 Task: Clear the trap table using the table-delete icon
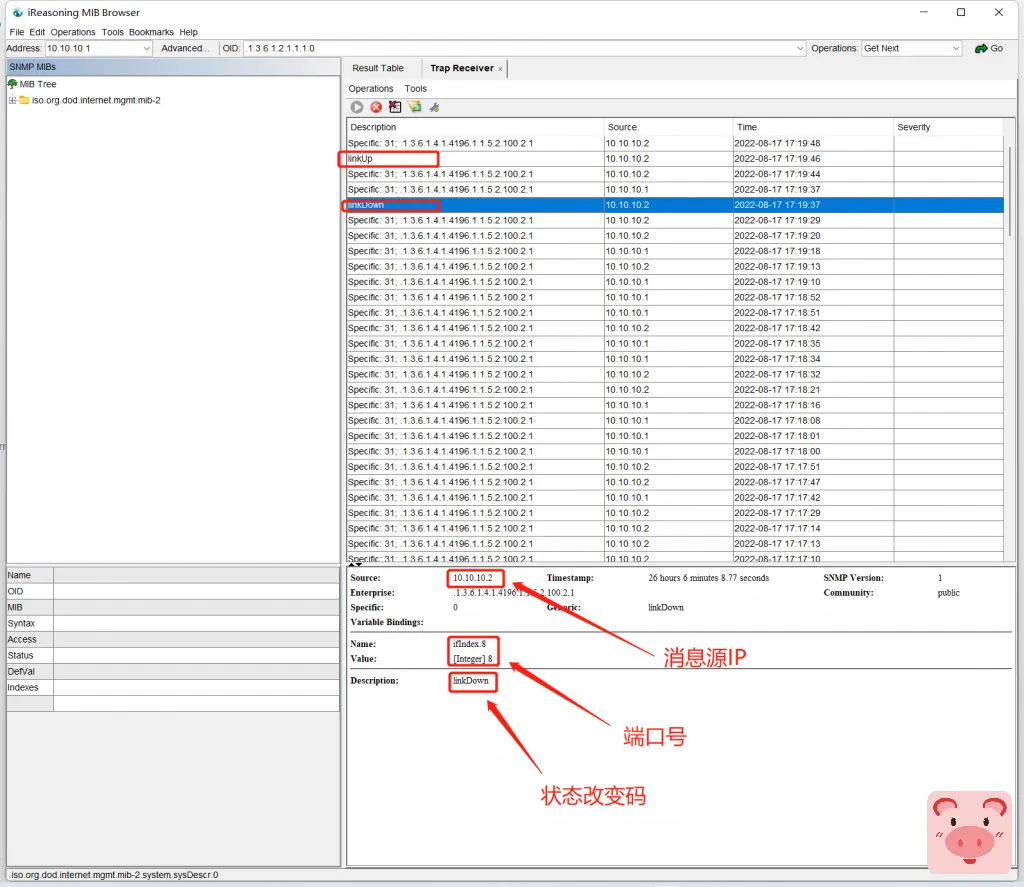pyautogui.click(x=395, y=107)
